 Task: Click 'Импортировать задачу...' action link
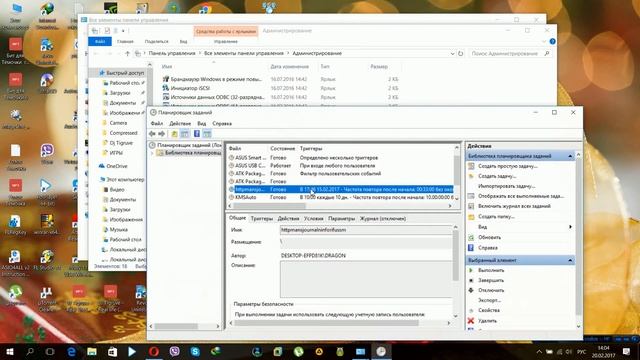[x=506, y=186]
